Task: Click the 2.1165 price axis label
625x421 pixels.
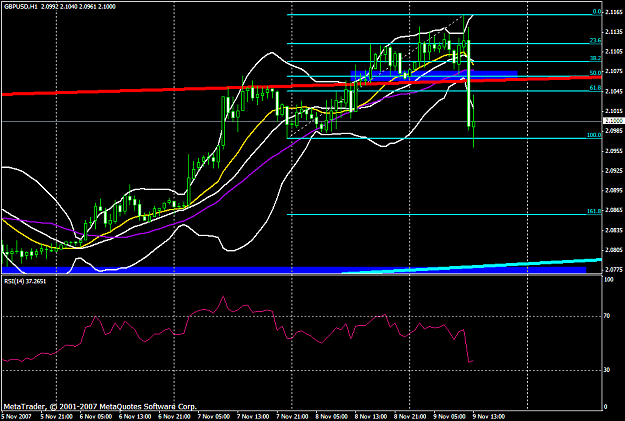Action: [x=613, y=12]
